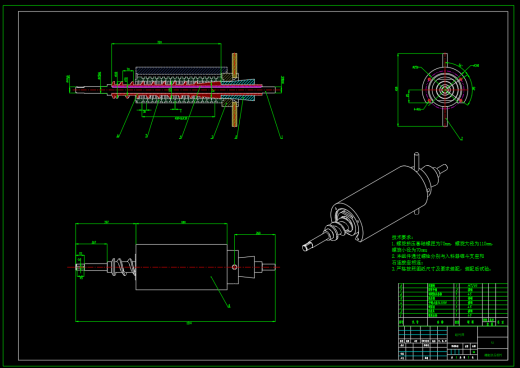Click the first technical requirement note line
520x368 pixels.
click(x=442, y=244)
